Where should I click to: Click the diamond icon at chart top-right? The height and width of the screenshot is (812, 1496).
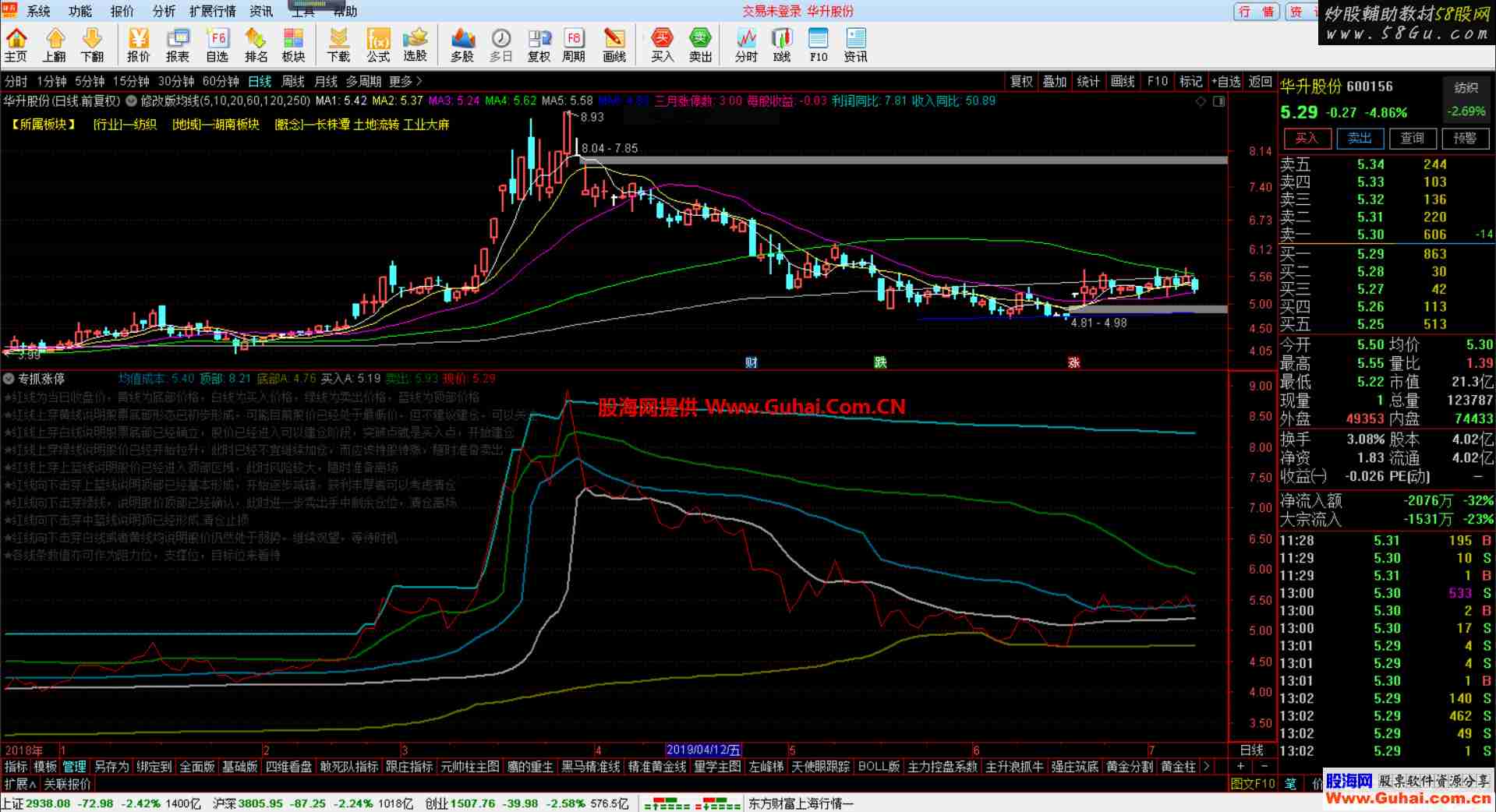pyautogui.click(x=1201, y=101)
